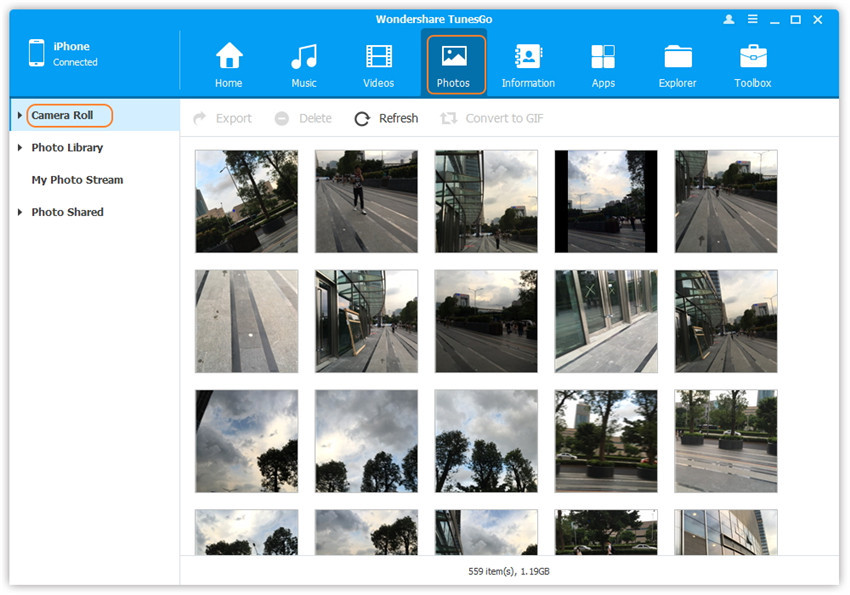Open the hamburger menu in title bar
The height and width of the screenshot is (595, 850).
[751, 20]
